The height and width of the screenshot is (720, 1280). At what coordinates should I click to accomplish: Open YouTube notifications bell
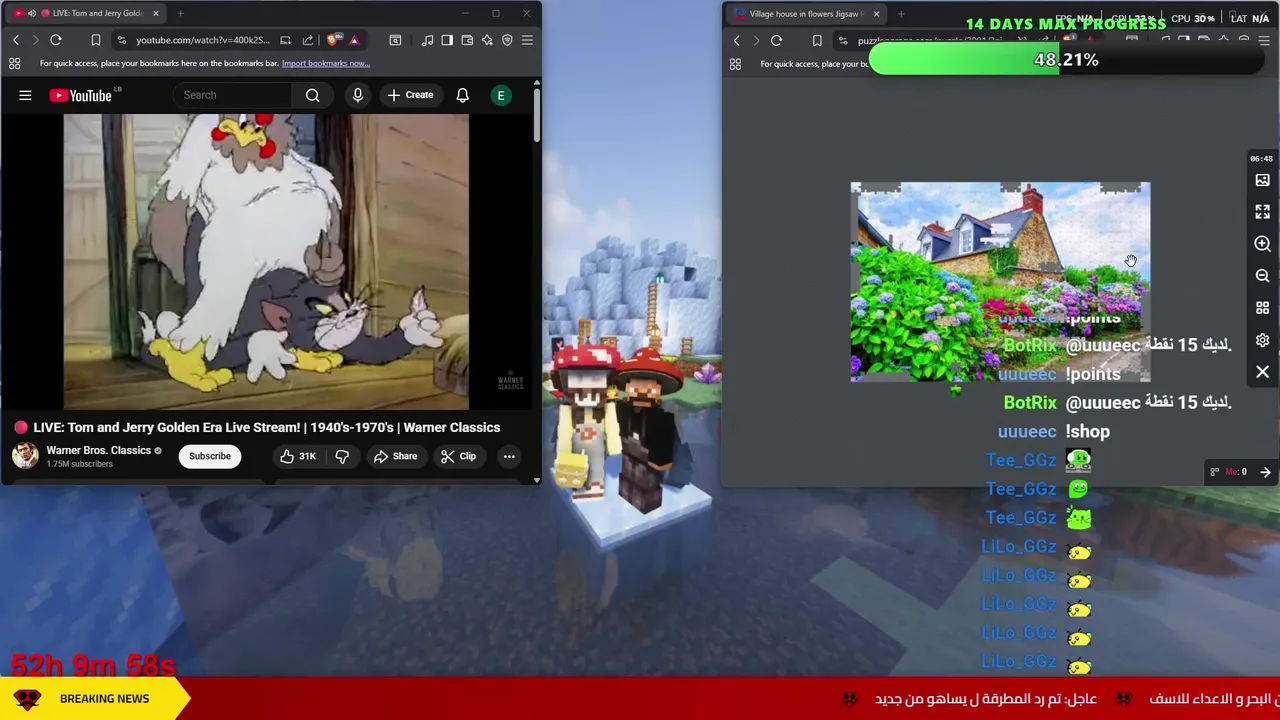(x=462, y=95)
